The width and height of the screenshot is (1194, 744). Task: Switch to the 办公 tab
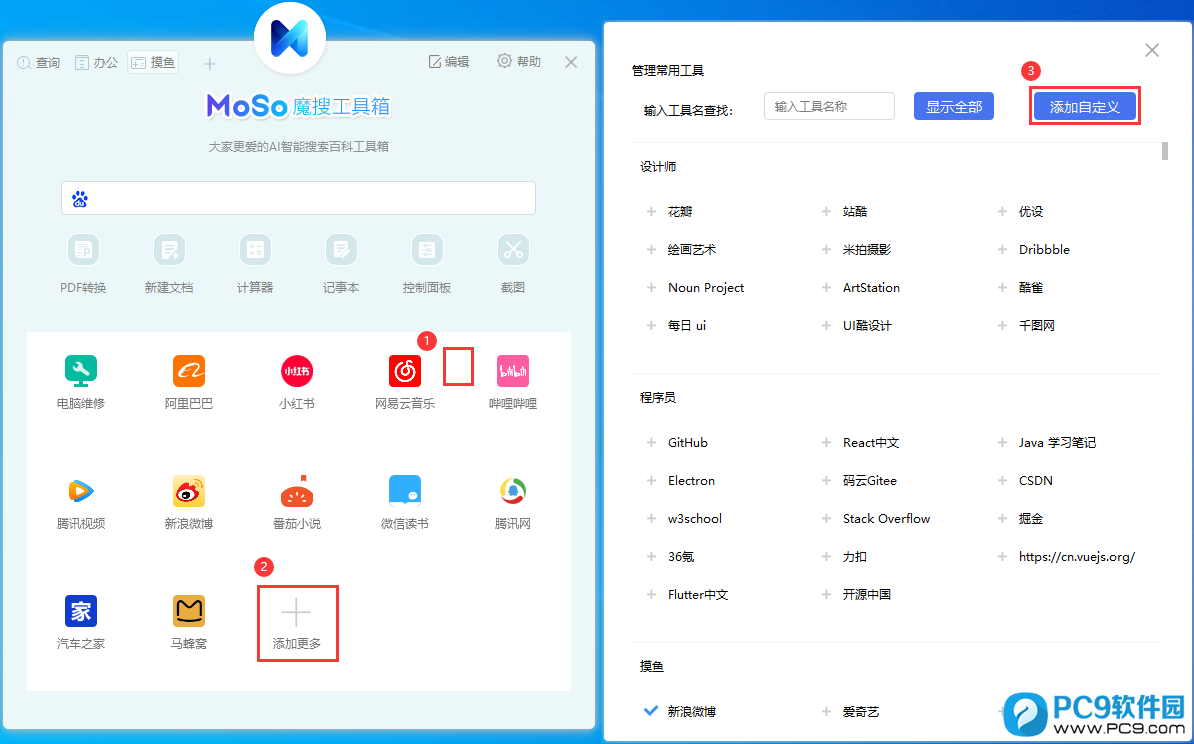click(x=96, y=62)
